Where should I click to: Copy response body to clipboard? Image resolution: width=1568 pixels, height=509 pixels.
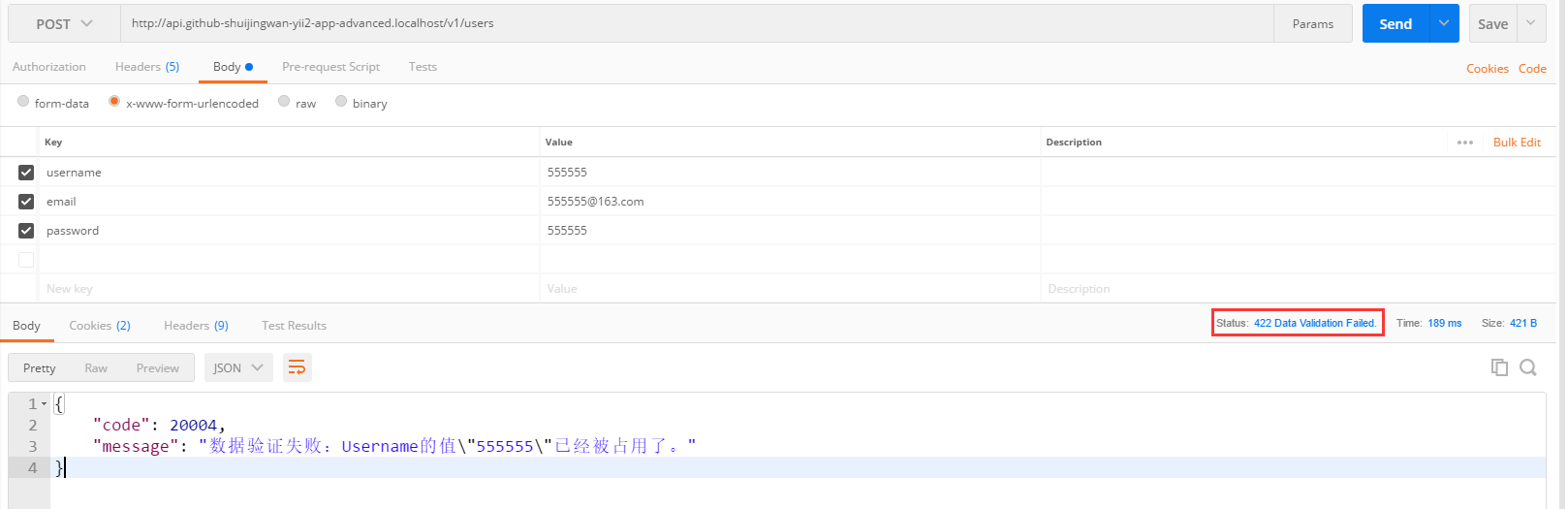click(1499, 367)
